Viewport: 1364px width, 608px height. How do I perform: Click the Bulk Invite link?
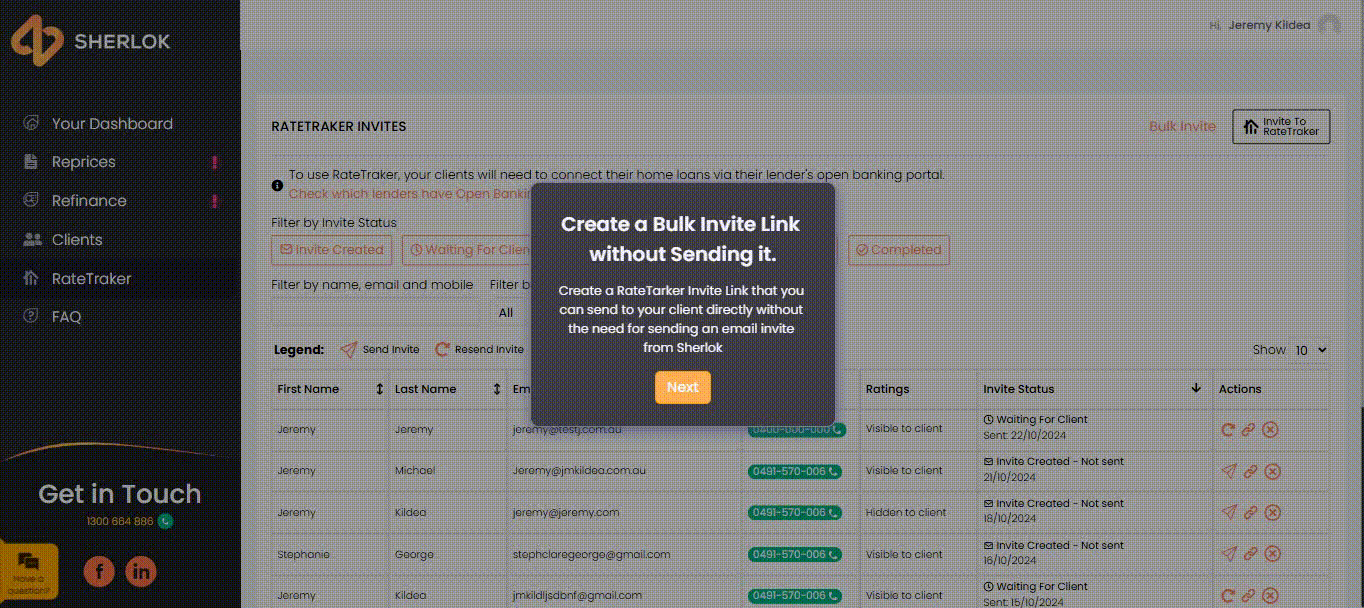pos(1182,126)
